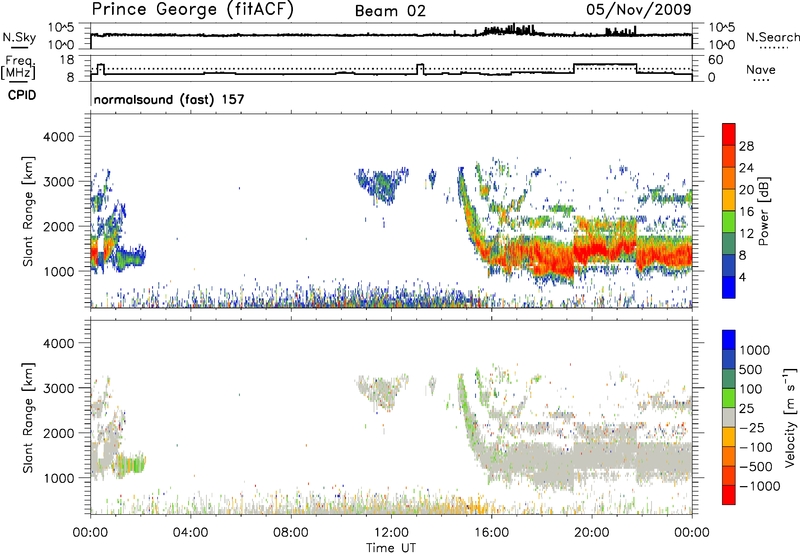Click the '24' power colorbar label
Viewport: 800px width, 554px height.
point(746,168)
